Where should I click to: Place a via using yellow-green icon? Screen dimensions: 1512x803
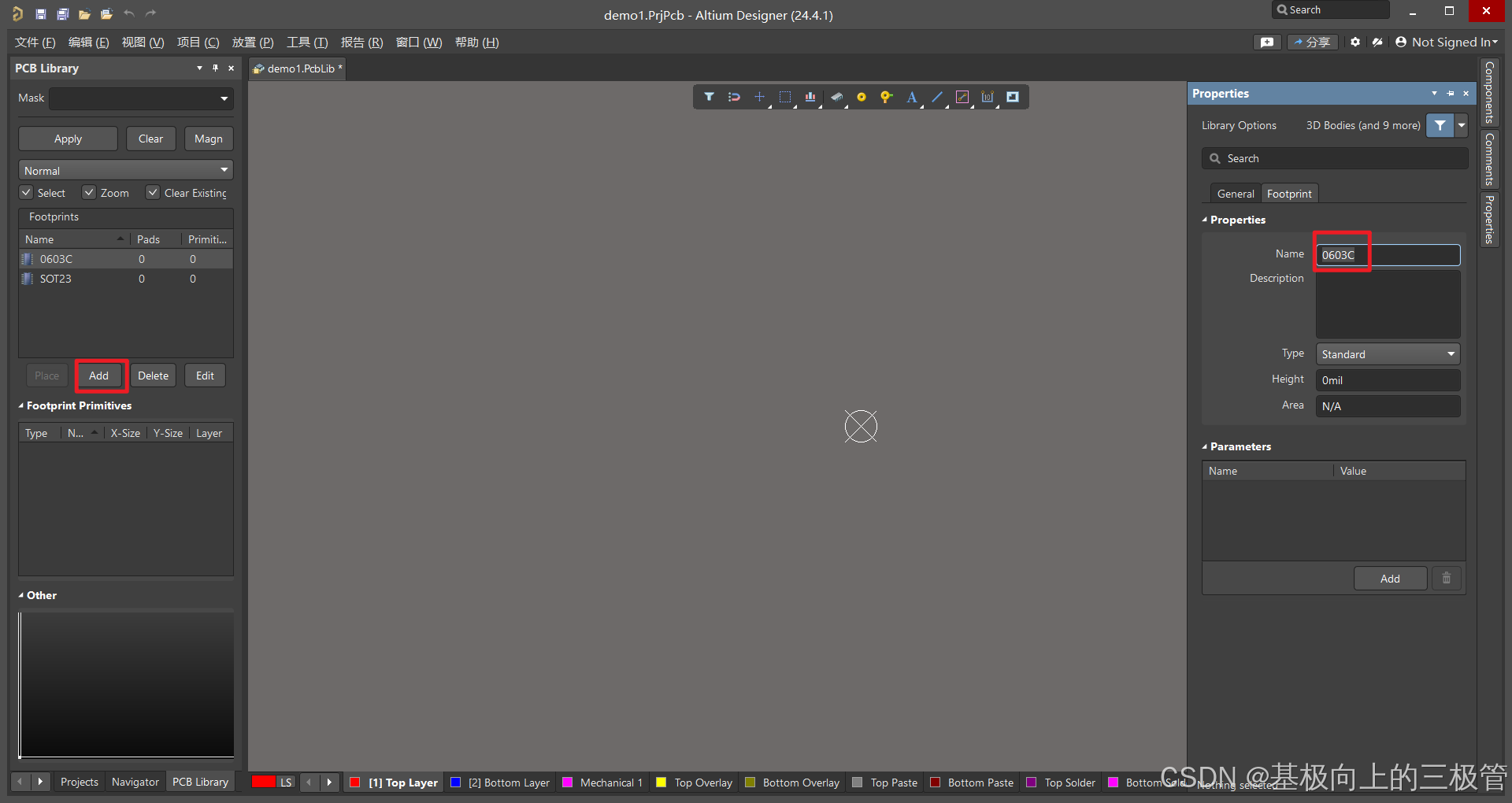click(x=886, y=97)
